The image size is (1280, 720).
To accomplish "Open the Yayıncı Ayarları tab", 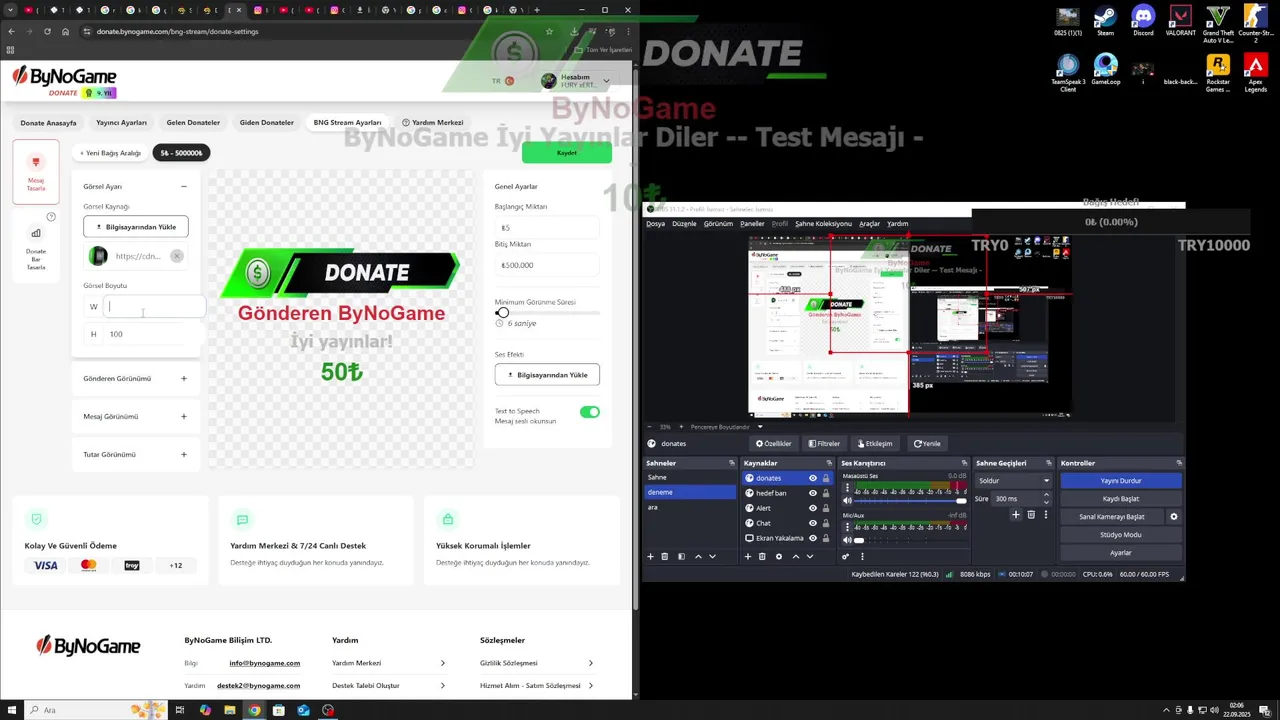I will 121,123.
